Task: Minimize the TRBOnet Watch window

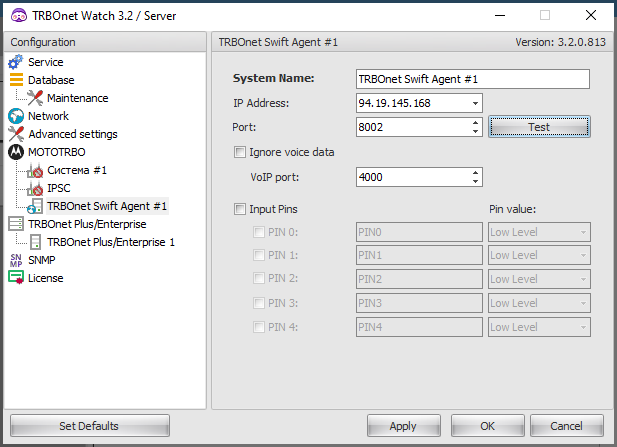Action: (500, 16)
